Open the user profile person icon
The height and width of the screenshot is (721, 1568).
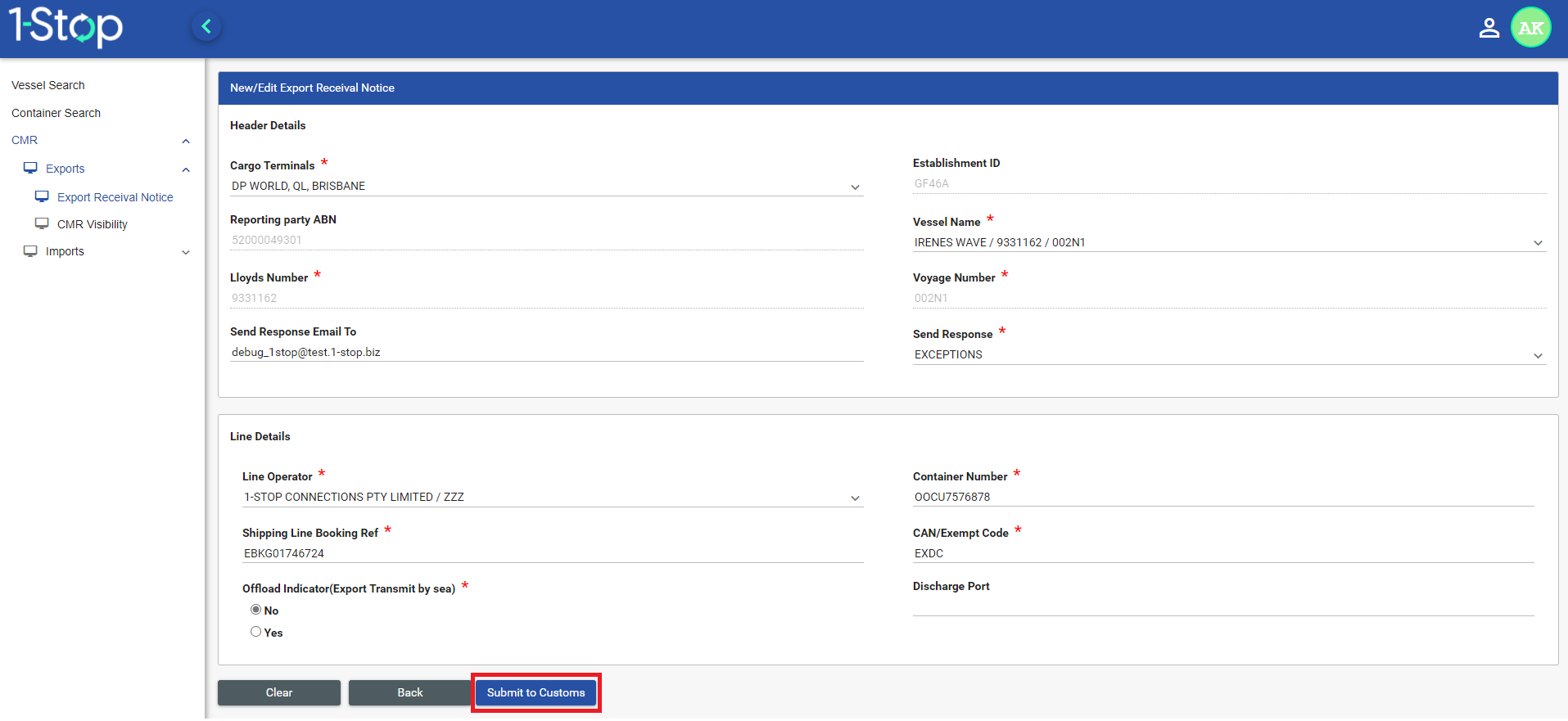pyautogui.click(x=1489, y=28)
